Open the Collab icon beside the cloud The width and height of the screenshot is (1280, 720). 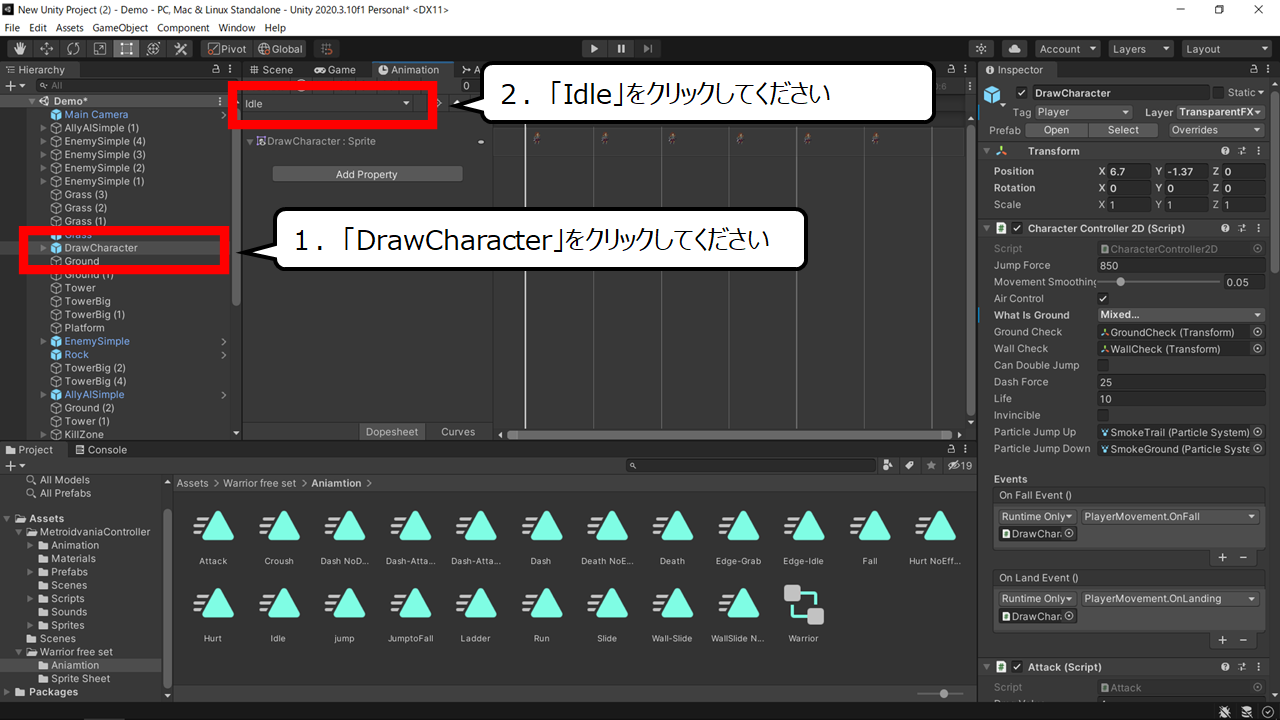click(x=981, y=48)
